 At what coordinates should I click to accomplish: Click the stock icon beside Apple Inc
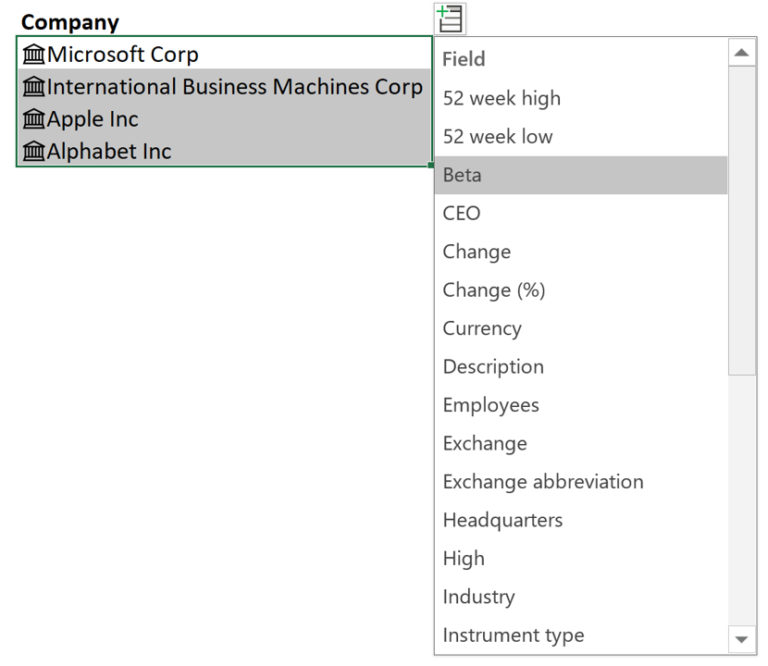[34, 119]
